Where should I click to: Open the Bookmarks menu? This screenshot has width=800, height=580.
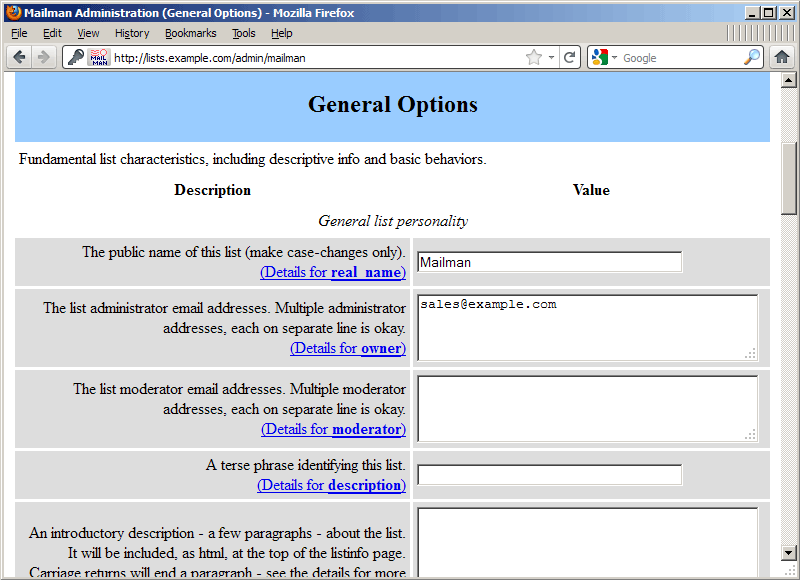click(190, 33)
